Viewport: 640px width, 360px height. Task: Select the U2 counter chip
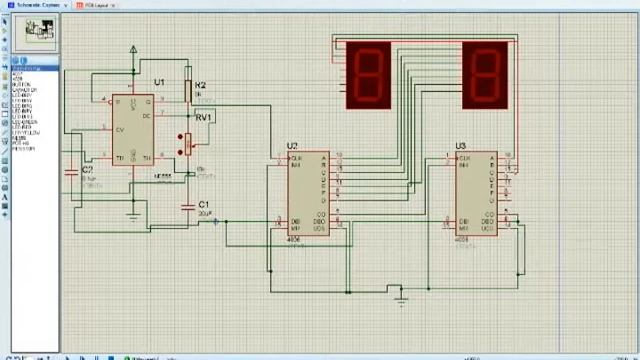point(308,193)
